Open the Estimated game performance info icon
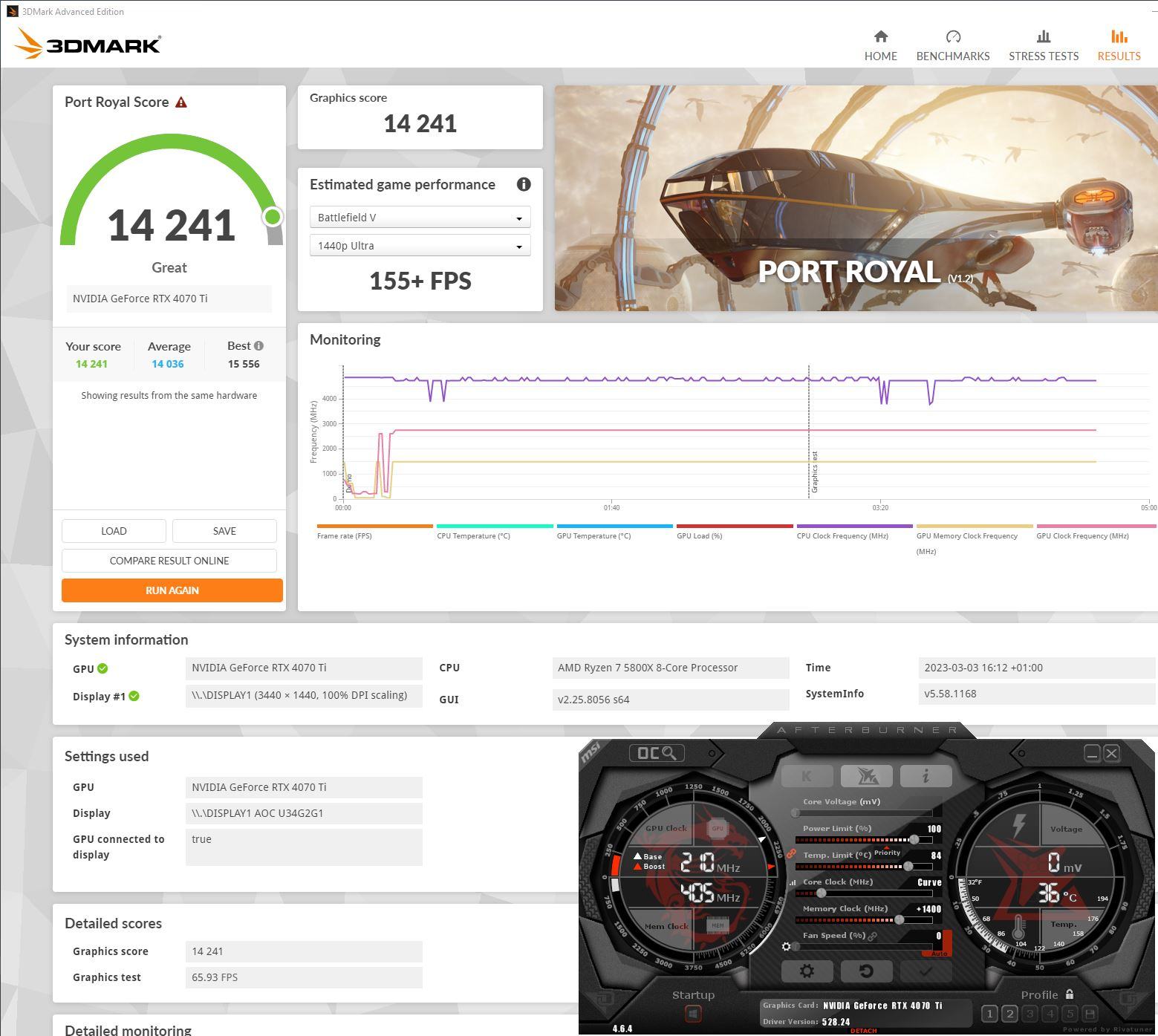The image size is (1158, 1036). [x=524, y=184]
